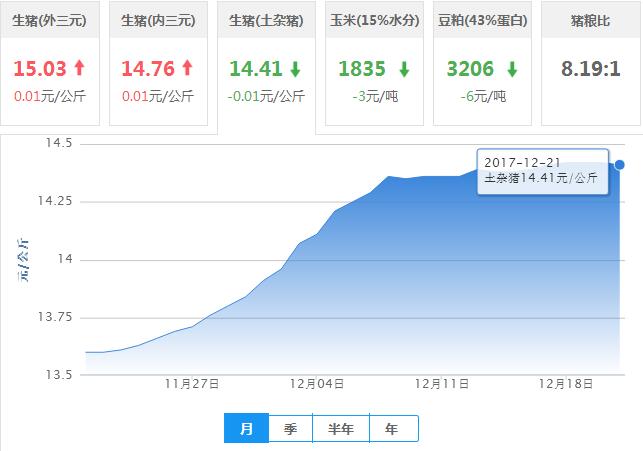This screenshot has height=451, width=643.
Task: Select the 生猪(内三元) price tab
Action: [158, 63]
